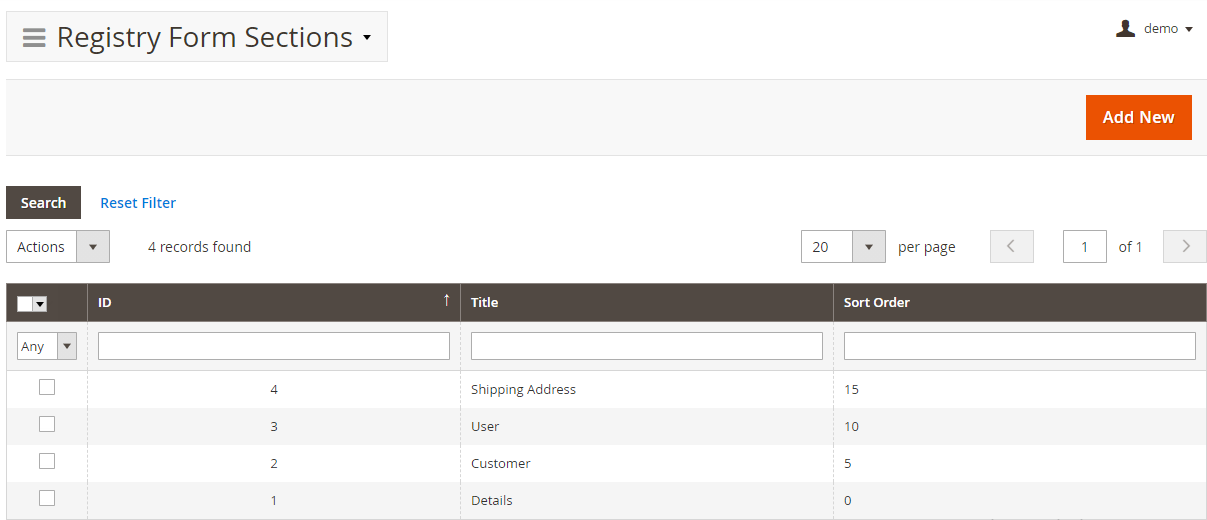Click the Add New button
The image size is (1207, 520).
(x=1138, y=117)
